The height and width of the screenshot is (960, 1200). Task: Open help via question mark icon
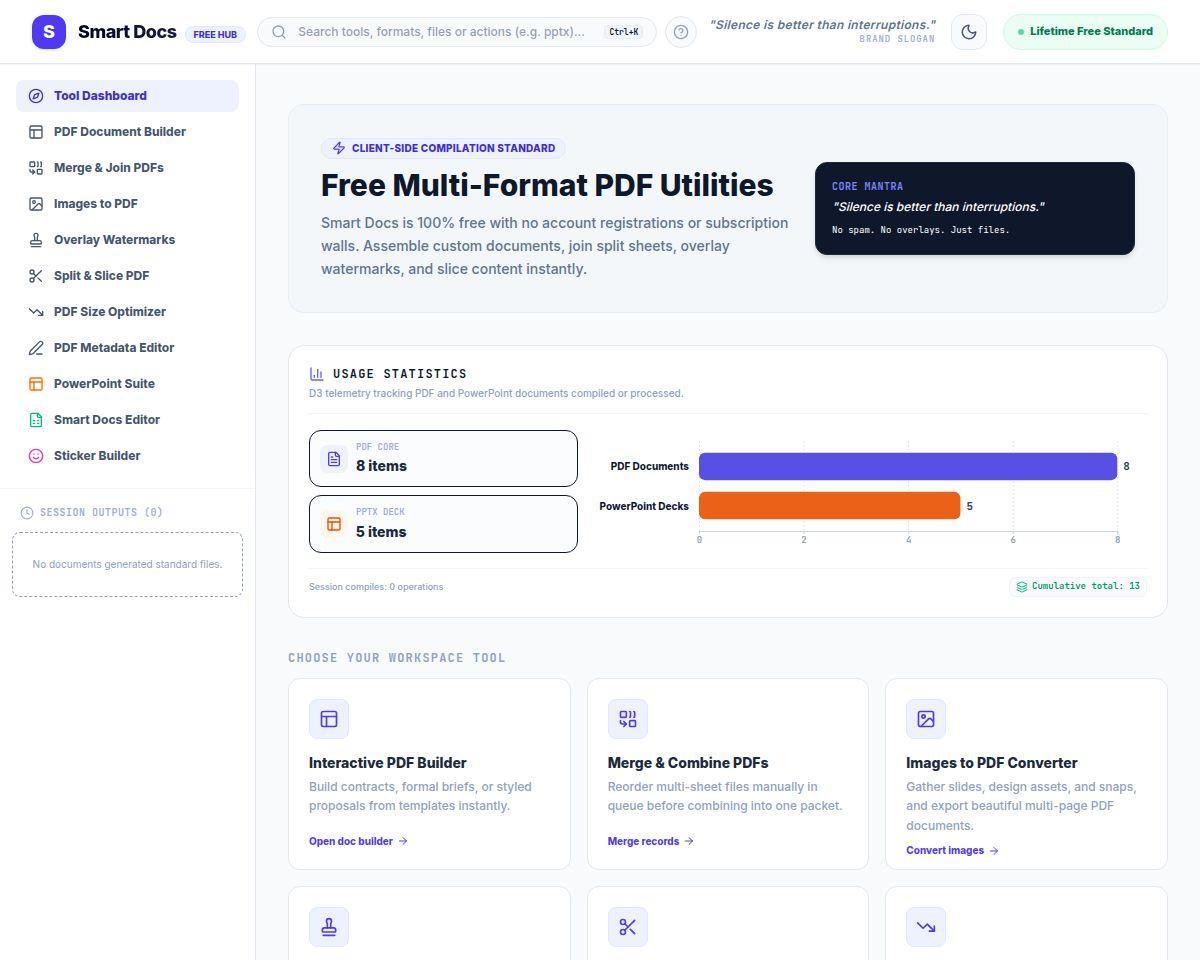pyautogui.click(x=681, y=32)
